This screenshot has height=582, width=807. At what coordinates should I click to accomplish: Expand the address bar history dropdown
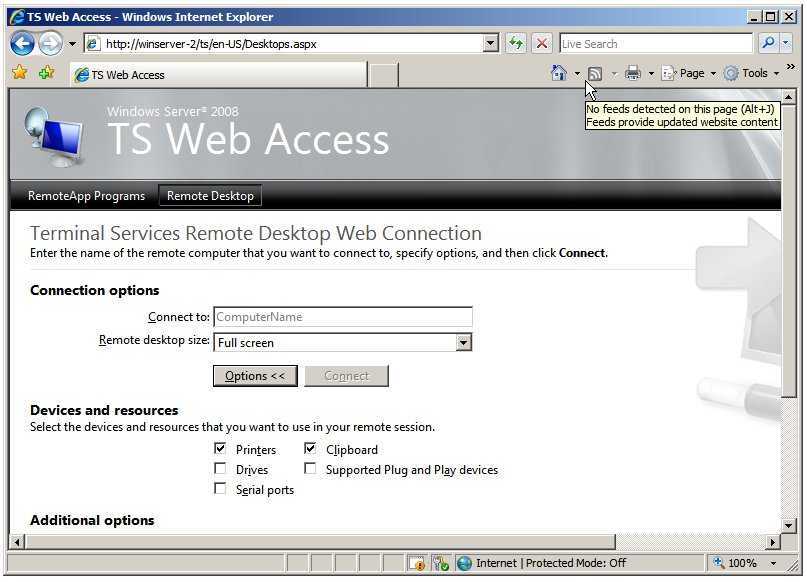pyautogui.click(x=491, y=44)
